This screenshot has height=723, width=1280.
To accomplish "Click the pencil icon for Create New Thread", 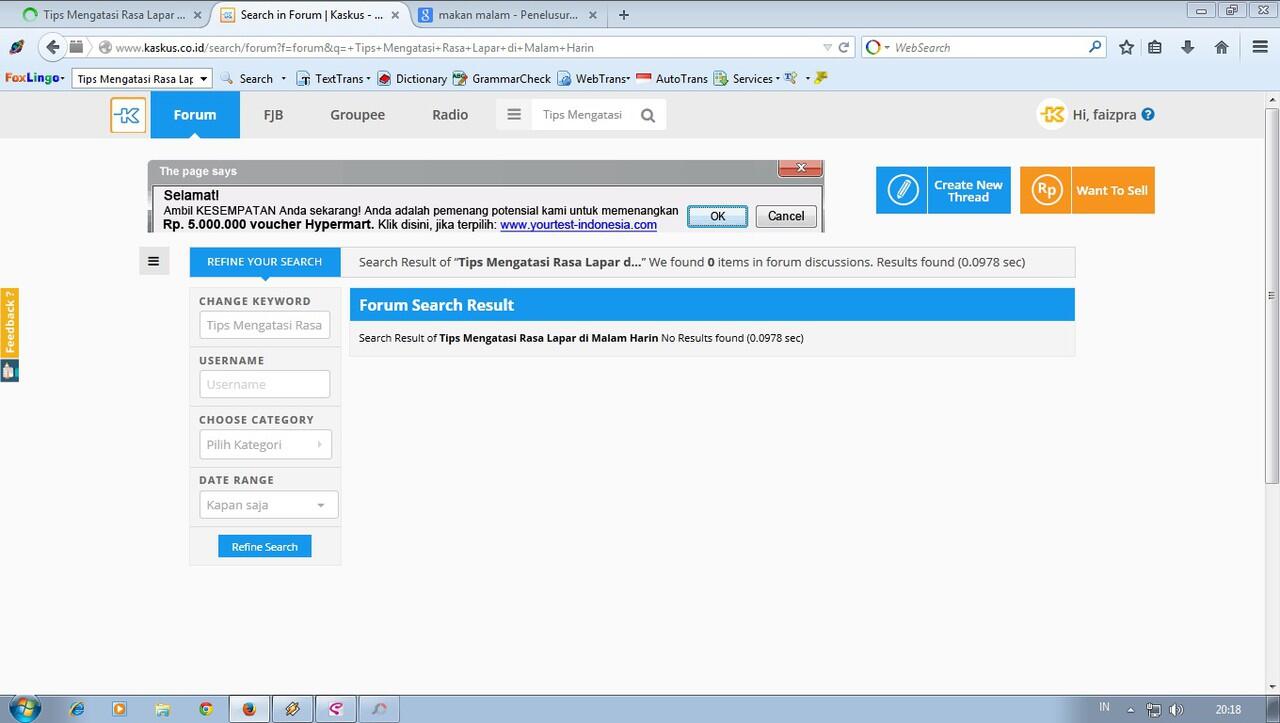I will click(x=903, y=190).
